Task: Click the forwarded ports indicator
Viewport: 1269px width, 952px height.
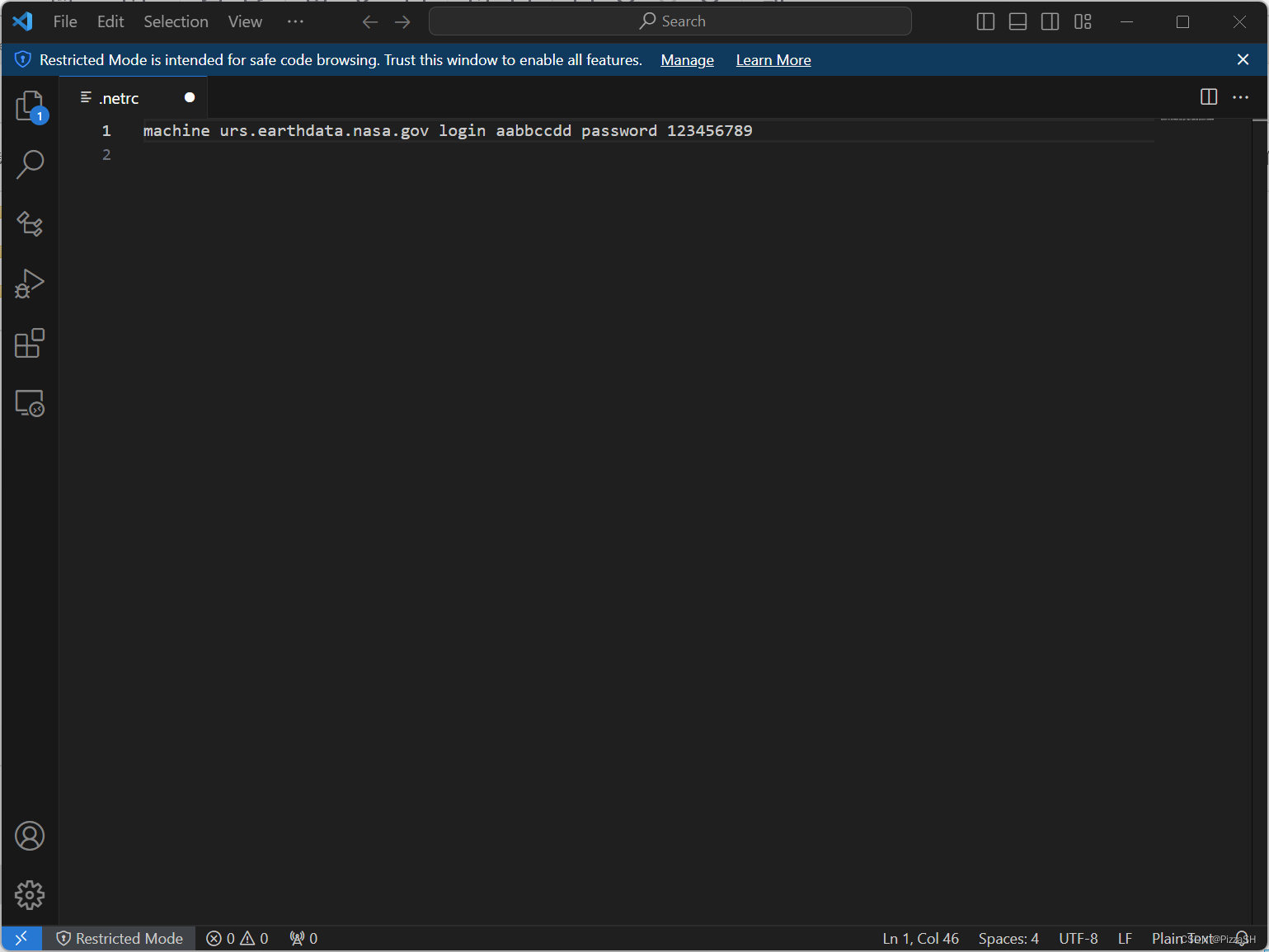Action: (303, 938)
